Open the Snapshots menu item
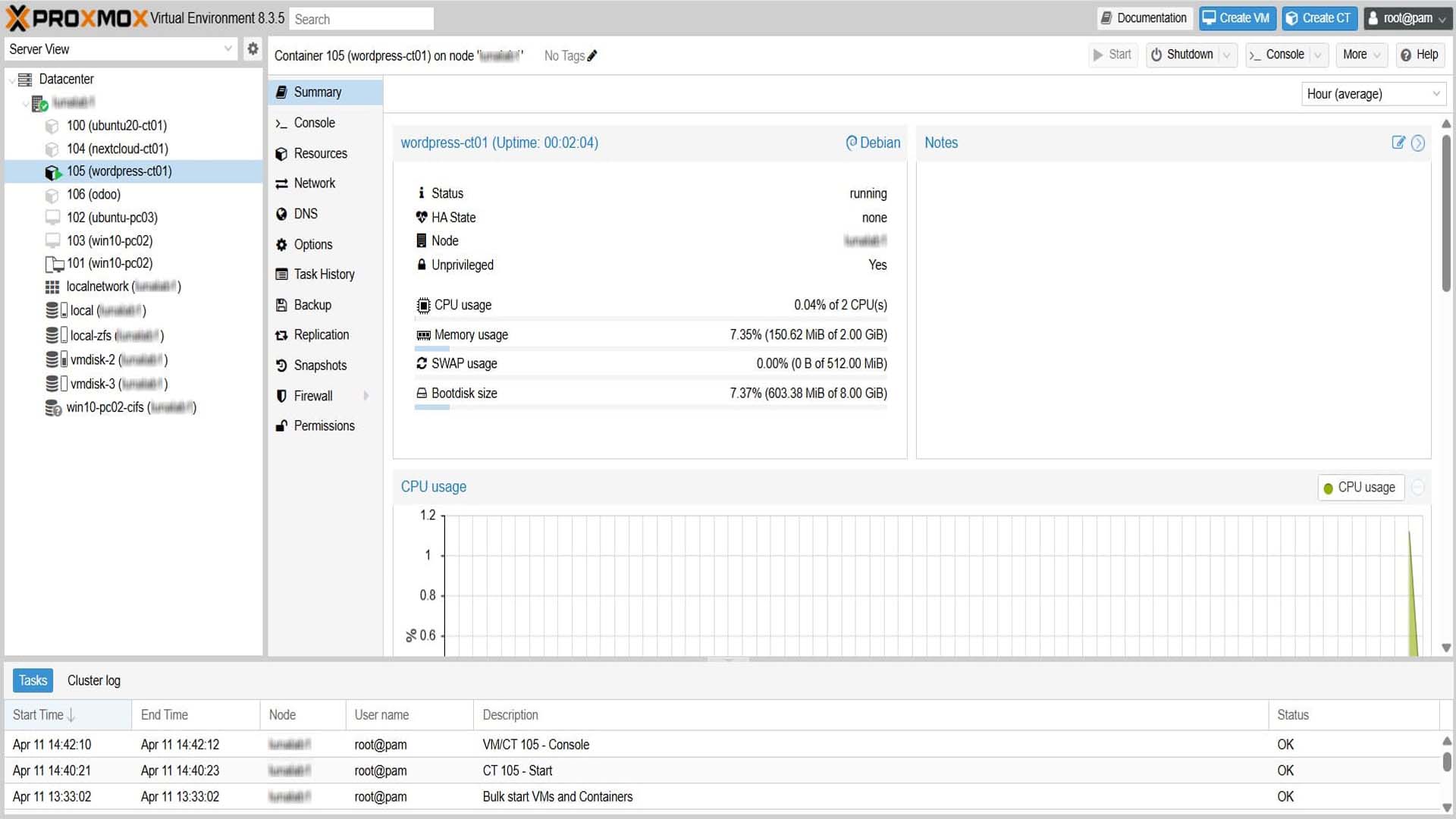This screenshot has width=1456, height=819. coord(325,365)
